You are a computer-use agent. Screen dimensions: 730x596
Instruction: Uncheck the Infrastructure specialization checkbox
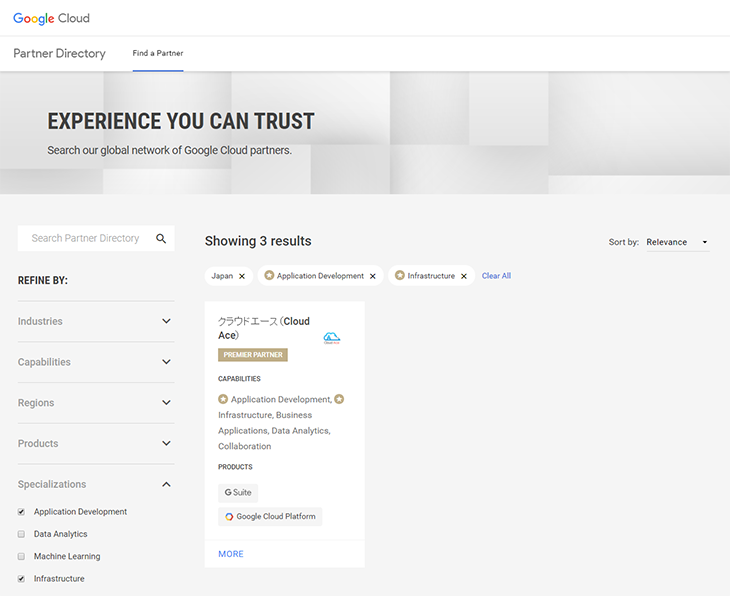[x=21, y=579]
